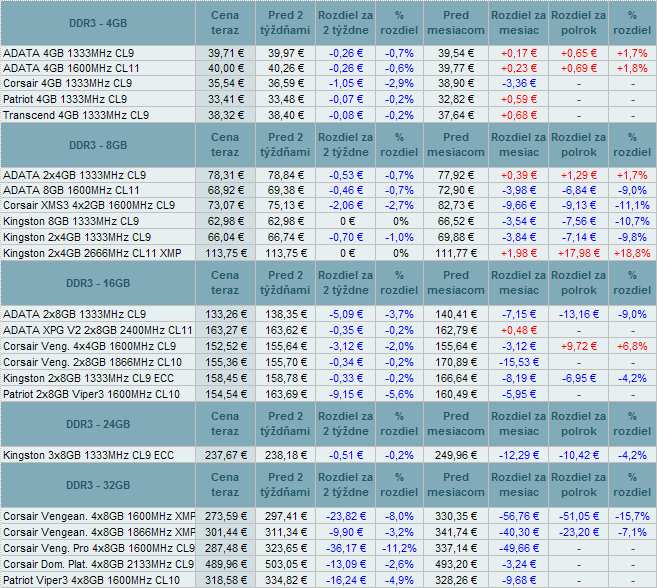
Task: Select the DDR3 - 16GB section header
Action: [98, 283]
